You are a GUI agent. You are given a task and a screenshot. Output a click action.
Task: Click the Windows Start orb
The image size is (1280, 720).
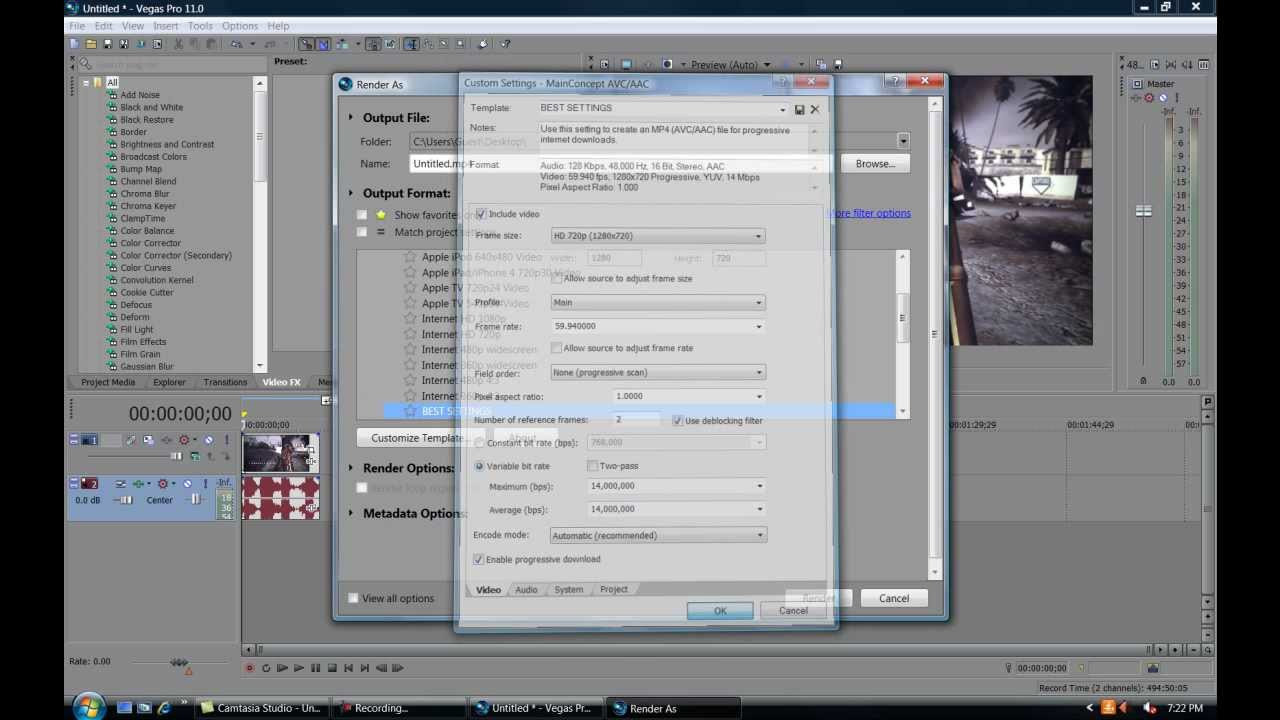point(88,707)
